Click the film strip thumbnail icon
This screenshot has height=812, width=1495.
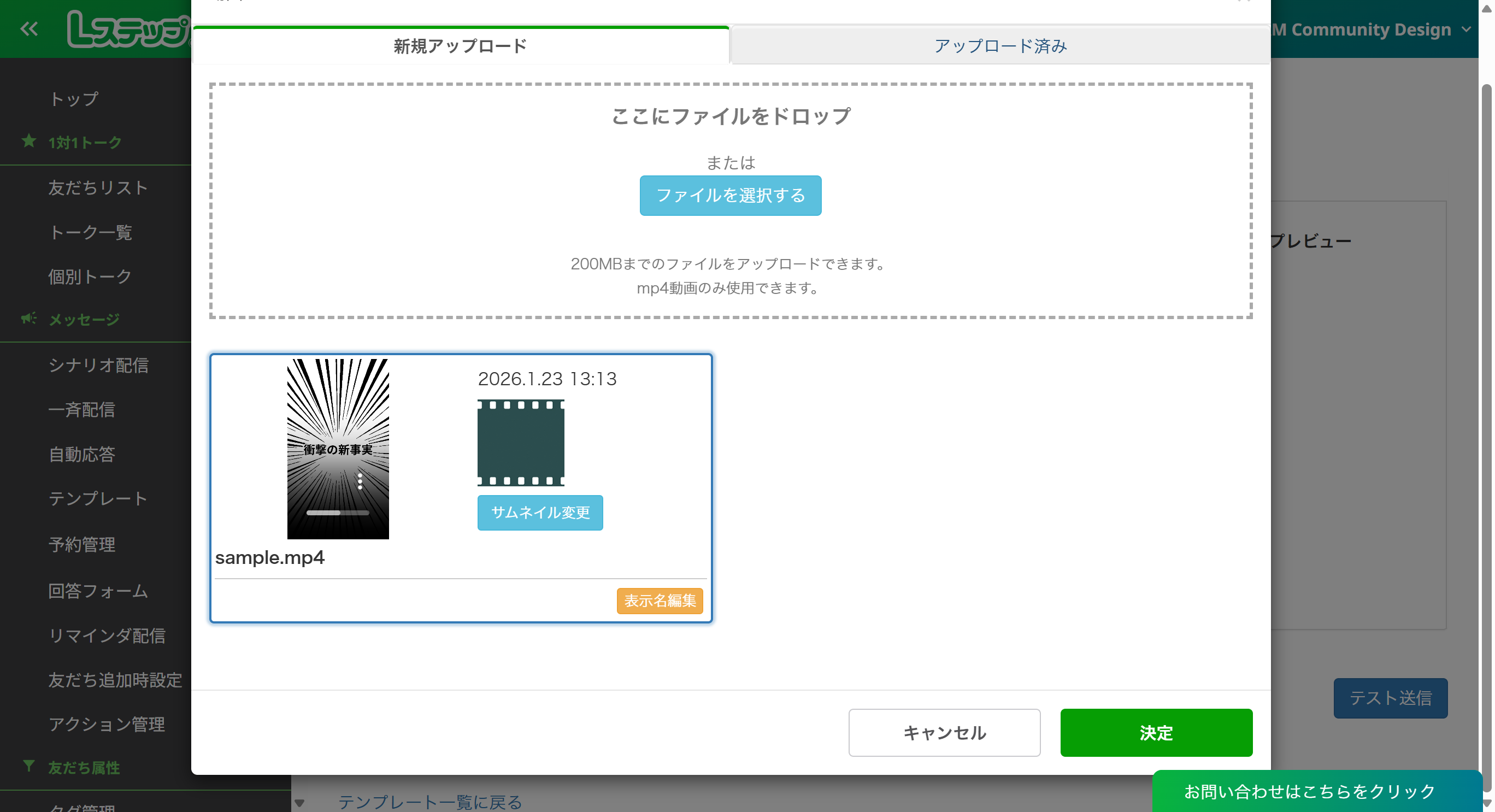pyautogui.click(x=521, y=443)
